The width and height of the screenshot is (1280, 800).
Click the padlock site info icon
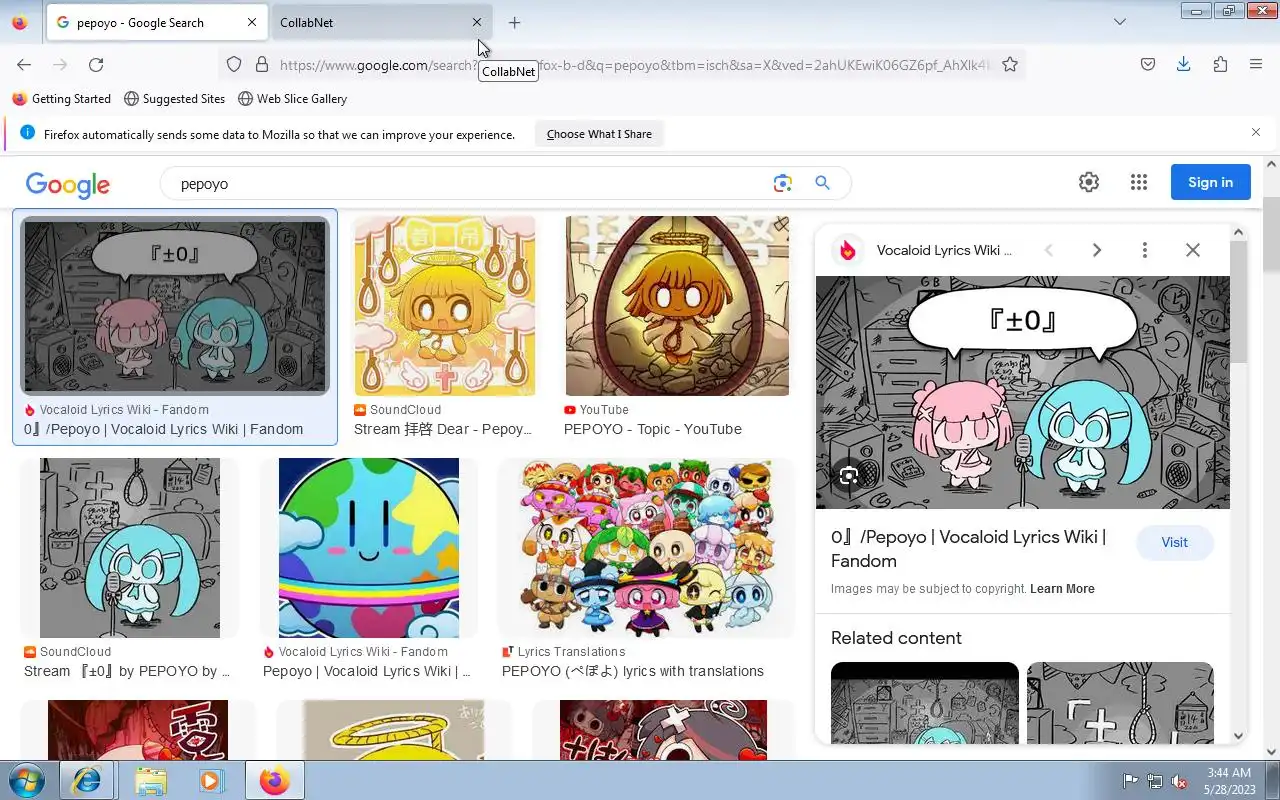(262, 65)
